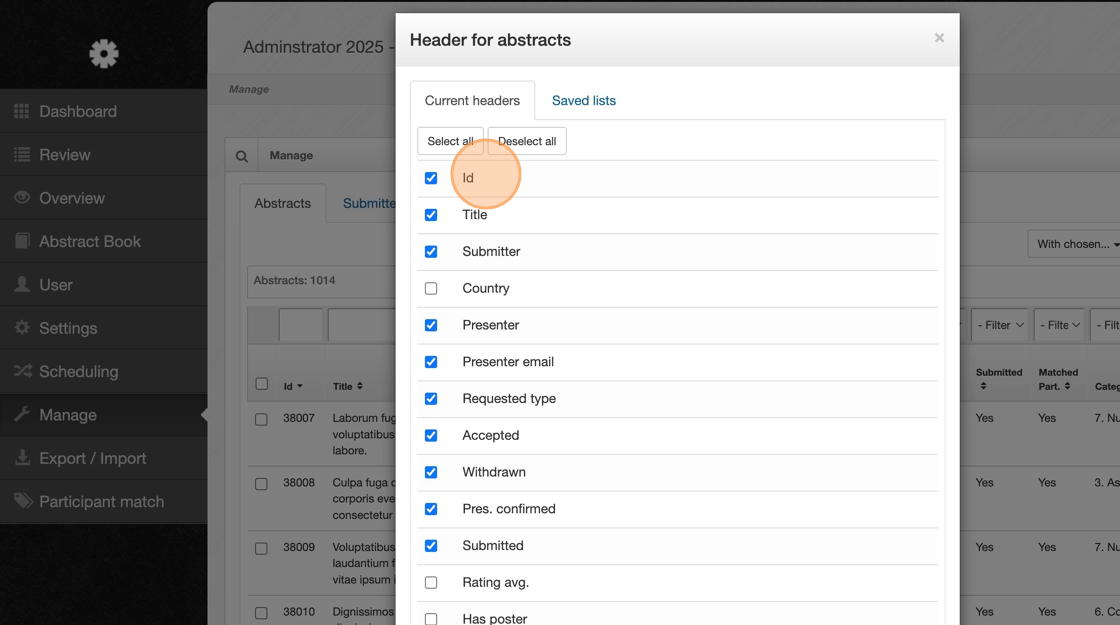Uncheck the Pres. confirmed checkbox
This screenshot has width=1120, height=625.
click(x=431, y=509)
